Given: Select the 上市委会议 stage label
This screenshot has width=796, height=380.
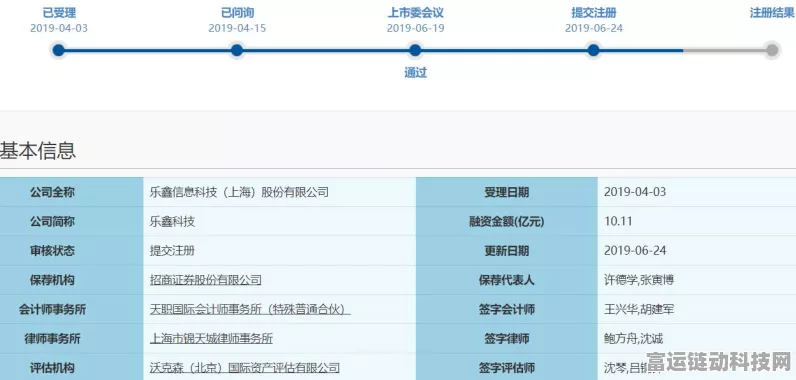Looking at the screenshot, I should 415,13.
